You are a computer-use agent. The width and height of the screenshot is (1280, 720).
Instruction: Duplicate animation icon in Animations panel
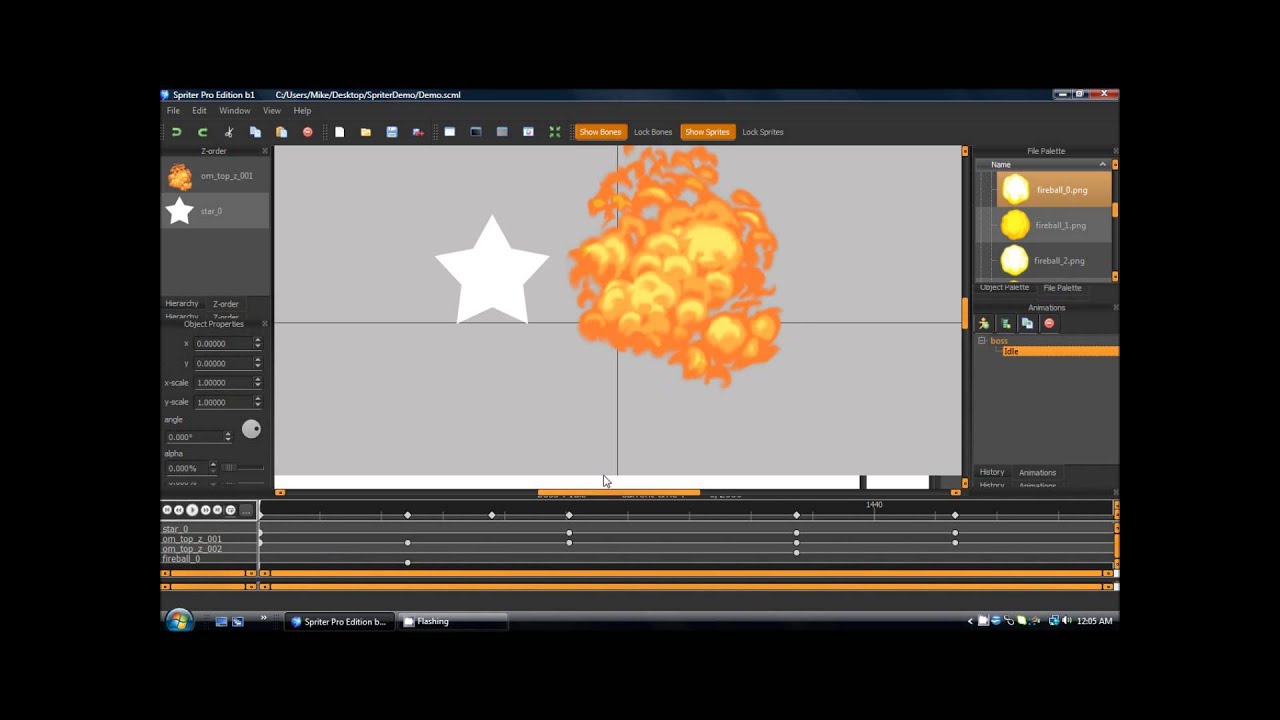click(x=1027, y=323)
